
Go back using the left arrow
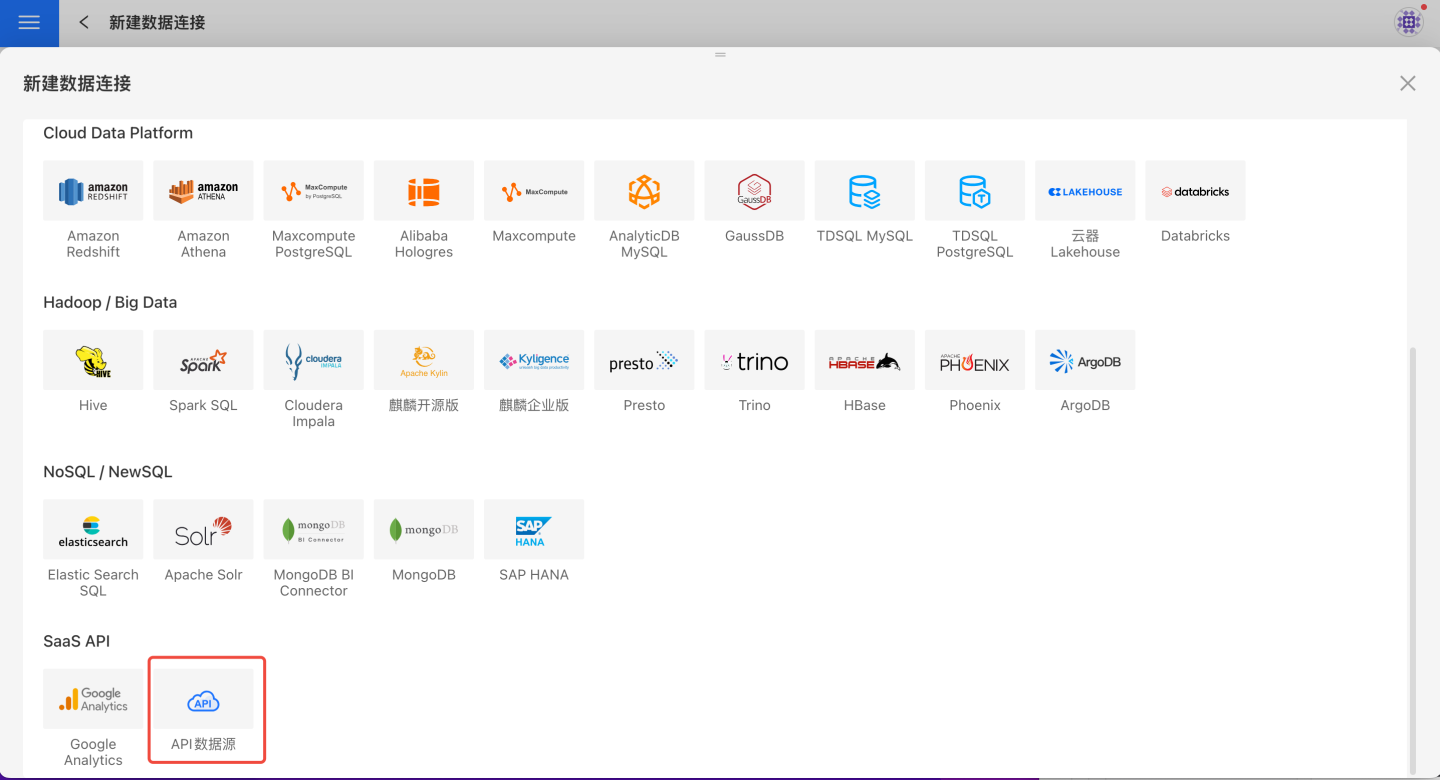point(84,23)
